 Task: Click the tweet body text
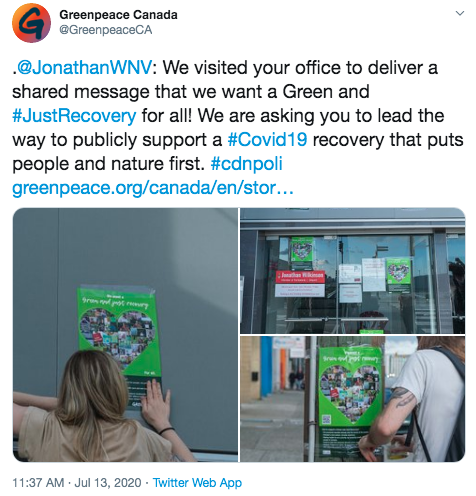238,128
